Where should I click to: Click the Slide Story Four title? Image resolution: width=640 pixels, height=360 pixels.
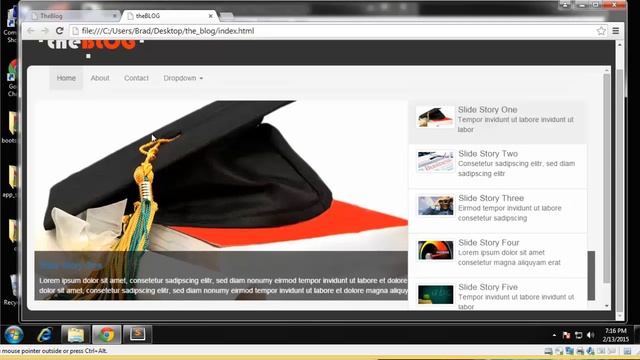click(x=489, y=243)
